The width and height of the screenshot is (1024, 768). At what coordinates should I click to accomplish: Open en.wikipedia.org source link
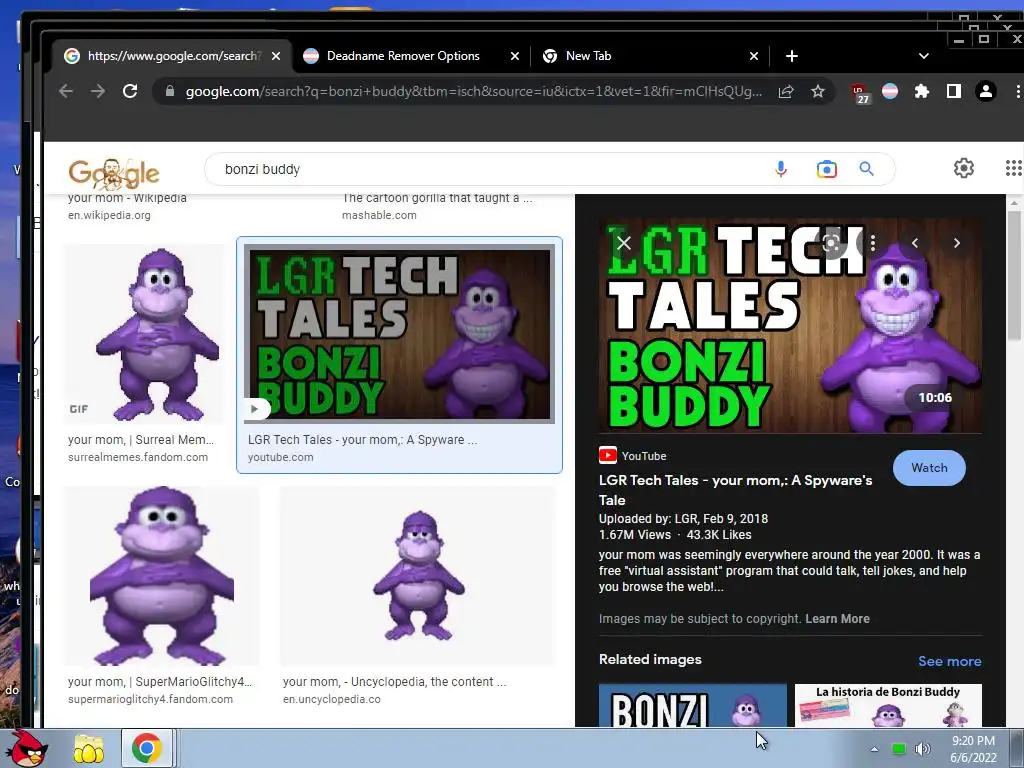pyautogui.click(x=109, y=215)
